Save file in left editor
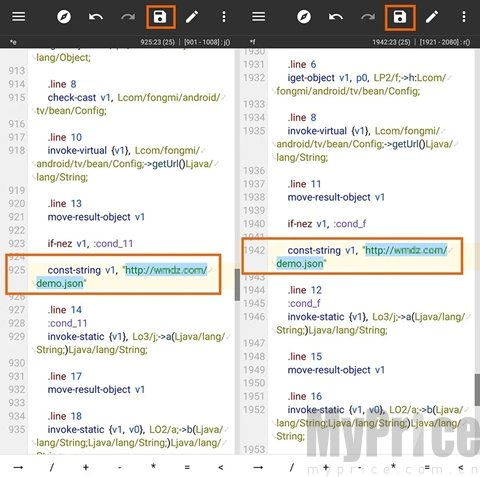 (x=160, y=16)
